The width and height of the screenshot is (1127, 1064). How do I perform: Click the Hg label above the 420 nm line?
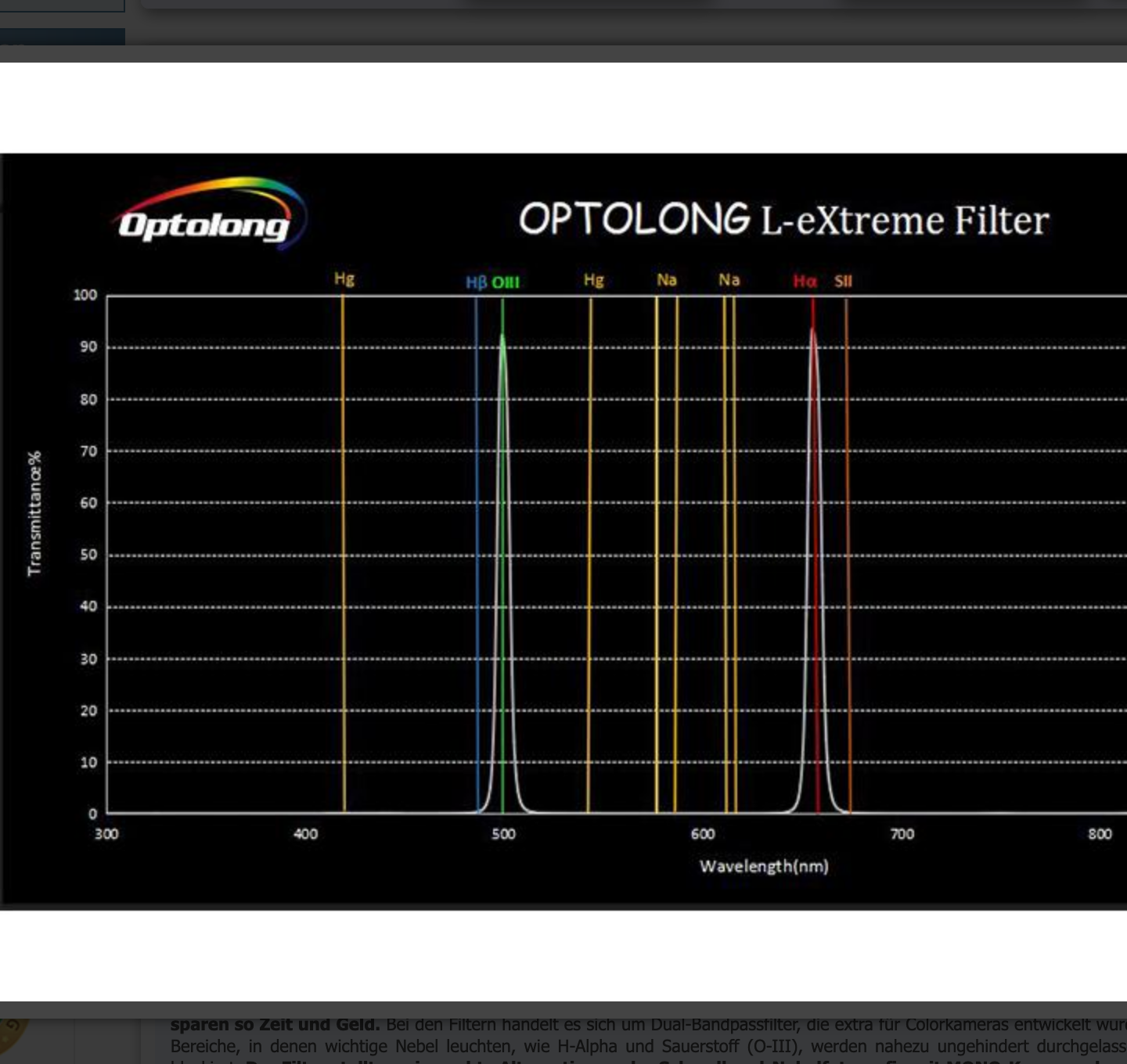point(344,279)
